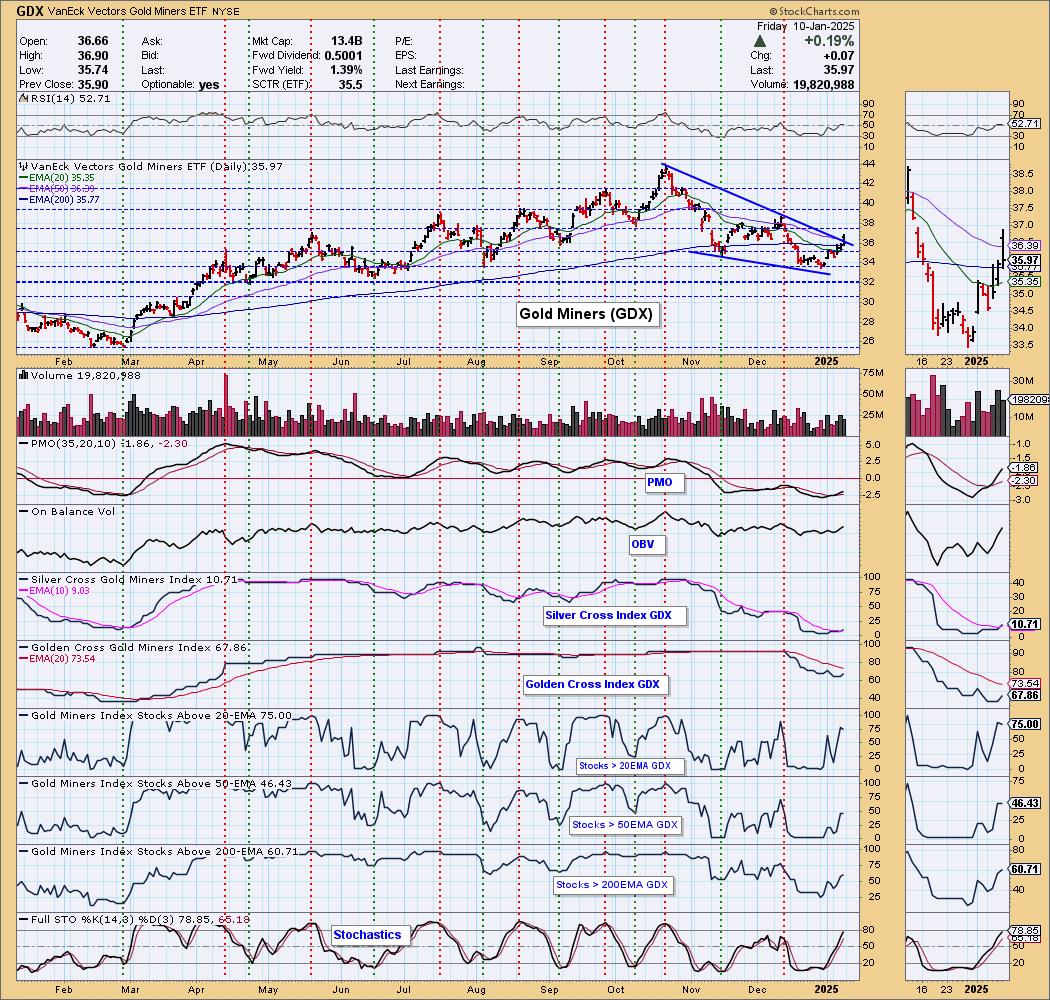This screenshot has height=1000, width=1050.
Task: Click the +0.19% percent change value
Action: 829,41
